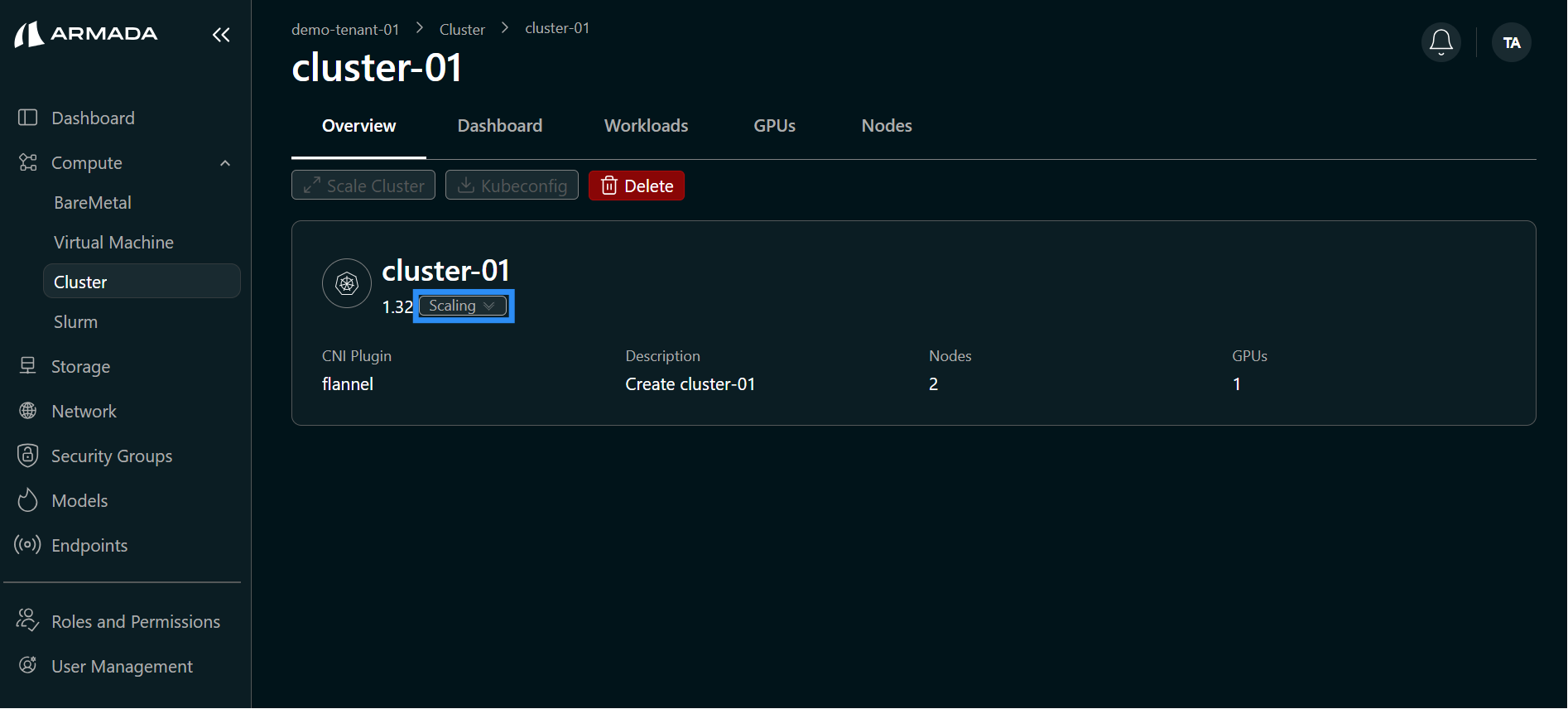Collapse the sidebar with double-chevron icon
Image resolution: width=1568 pixels, height=709 pixels.
point(221,35)
